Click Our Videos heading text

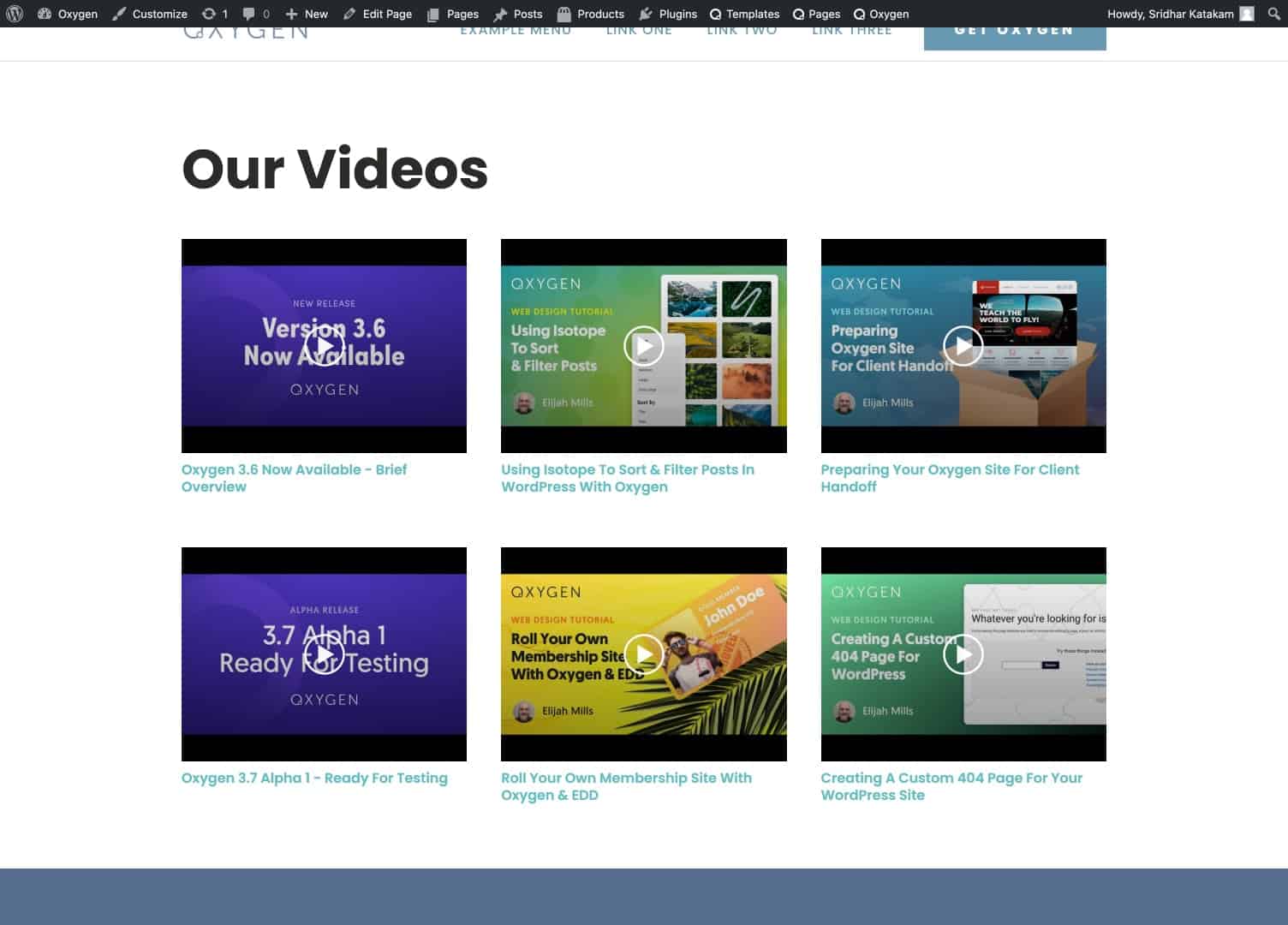tap(335, 169)
